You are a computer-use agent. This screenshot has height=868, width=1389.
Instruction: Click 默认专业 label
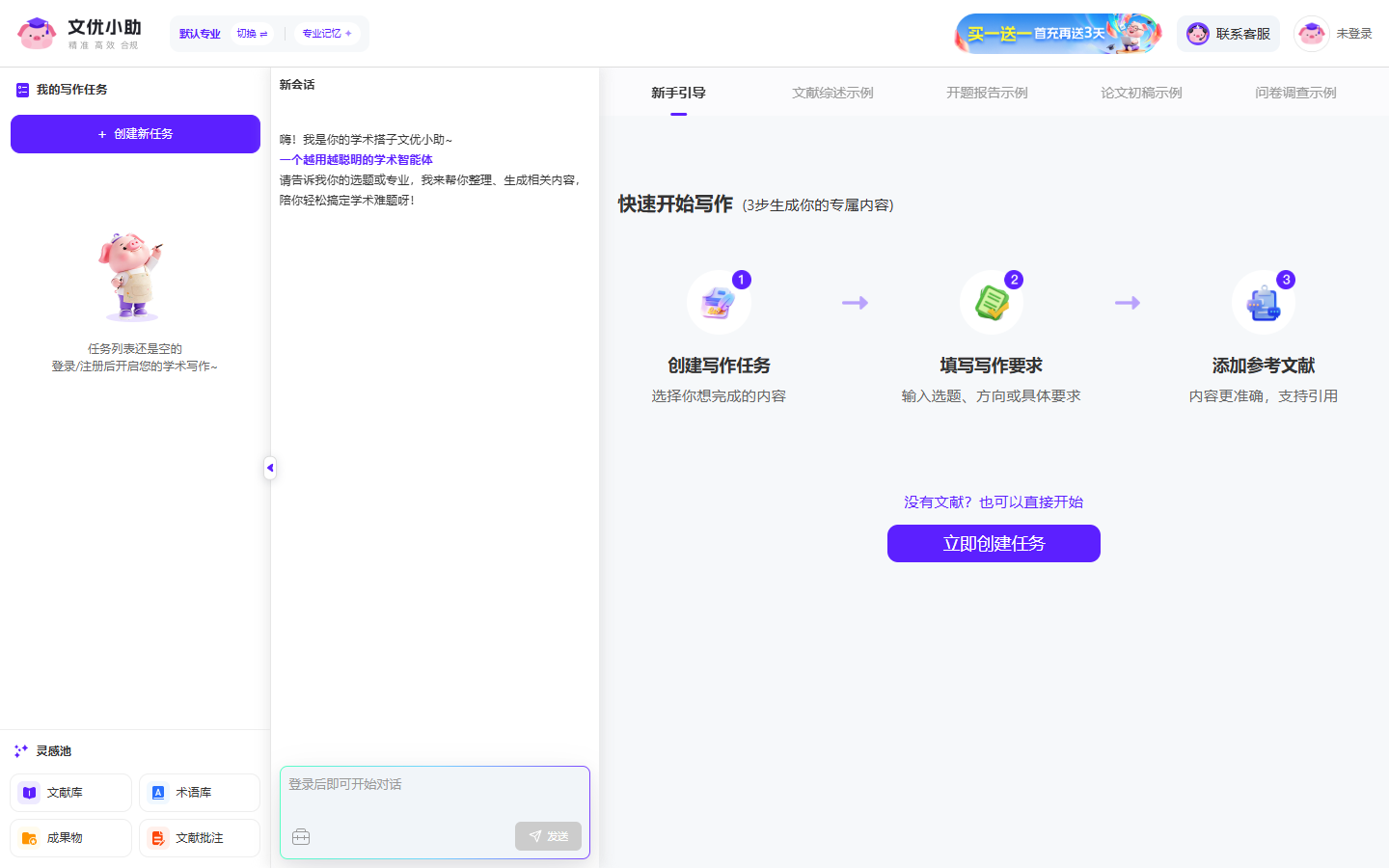(x=200, y=34)
